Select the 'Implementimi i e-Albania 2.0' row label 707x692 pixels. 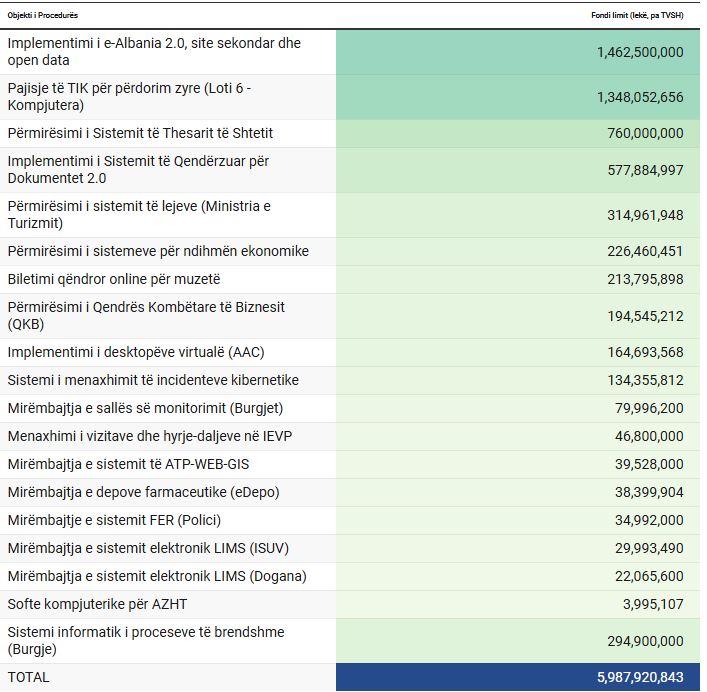(x=154, y=52)
